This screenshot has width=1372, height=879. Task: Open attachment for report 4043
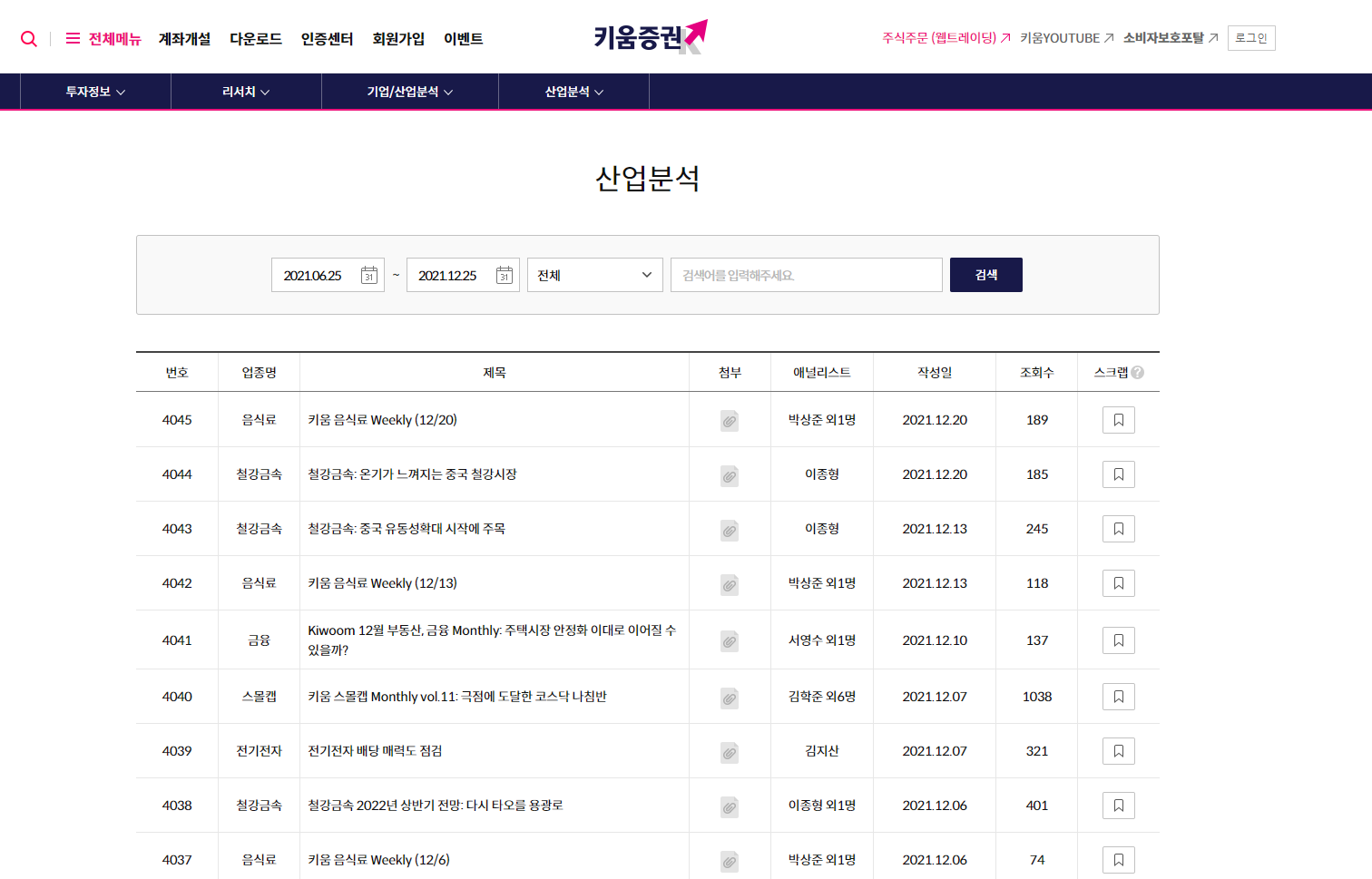click(x=730, y=530)
